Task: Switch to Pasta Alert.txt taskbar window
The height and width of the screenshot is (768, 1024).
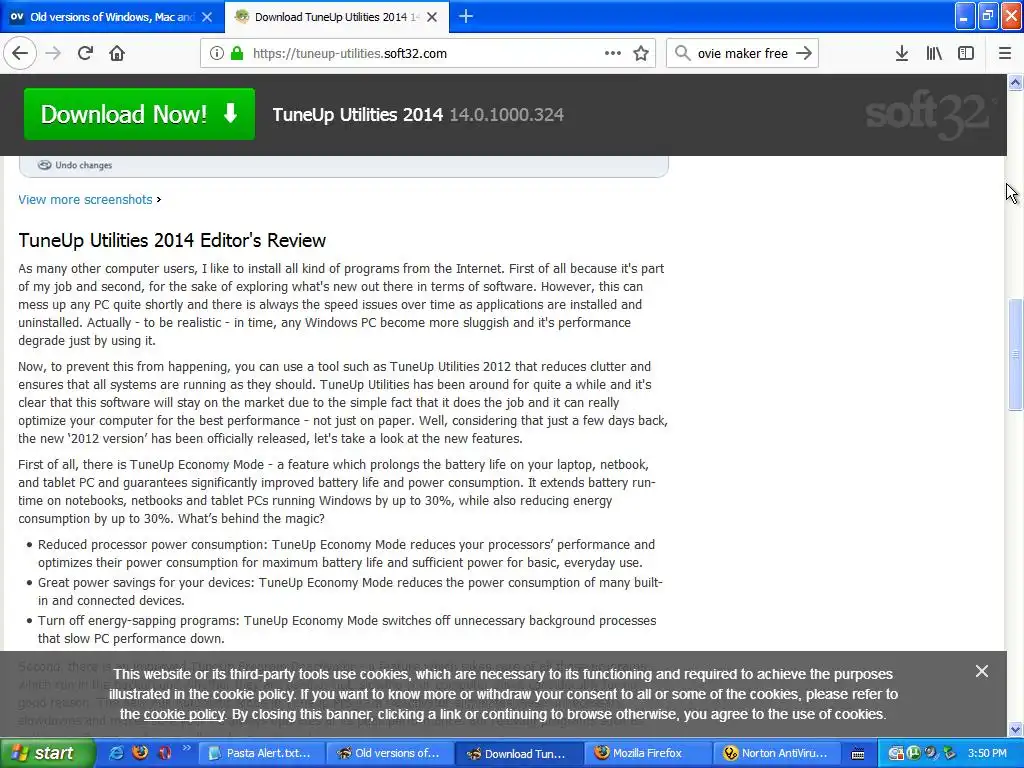Action: point(260,754)
